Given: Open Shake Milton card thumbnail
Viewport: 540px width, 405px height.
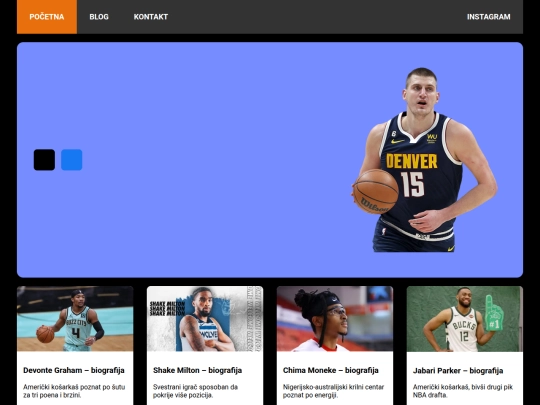Looking at the screenshot, I should tap(205, 319).
